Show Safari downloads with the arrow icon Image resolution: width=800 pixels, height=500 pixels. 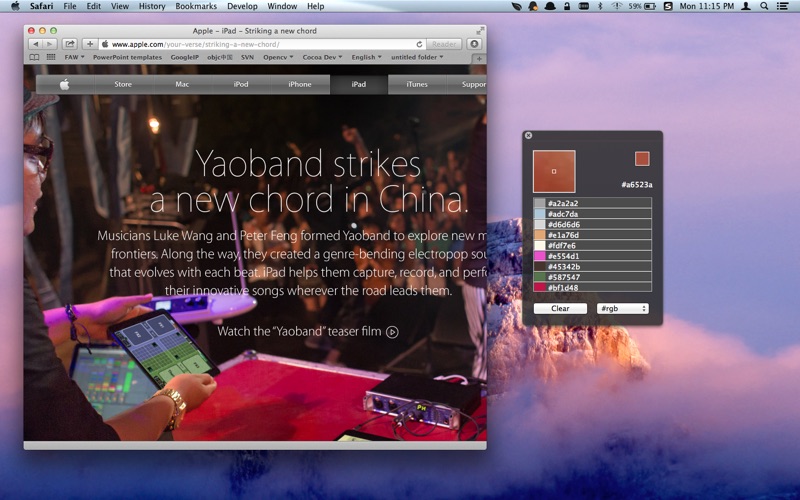[x=474, y=44]
